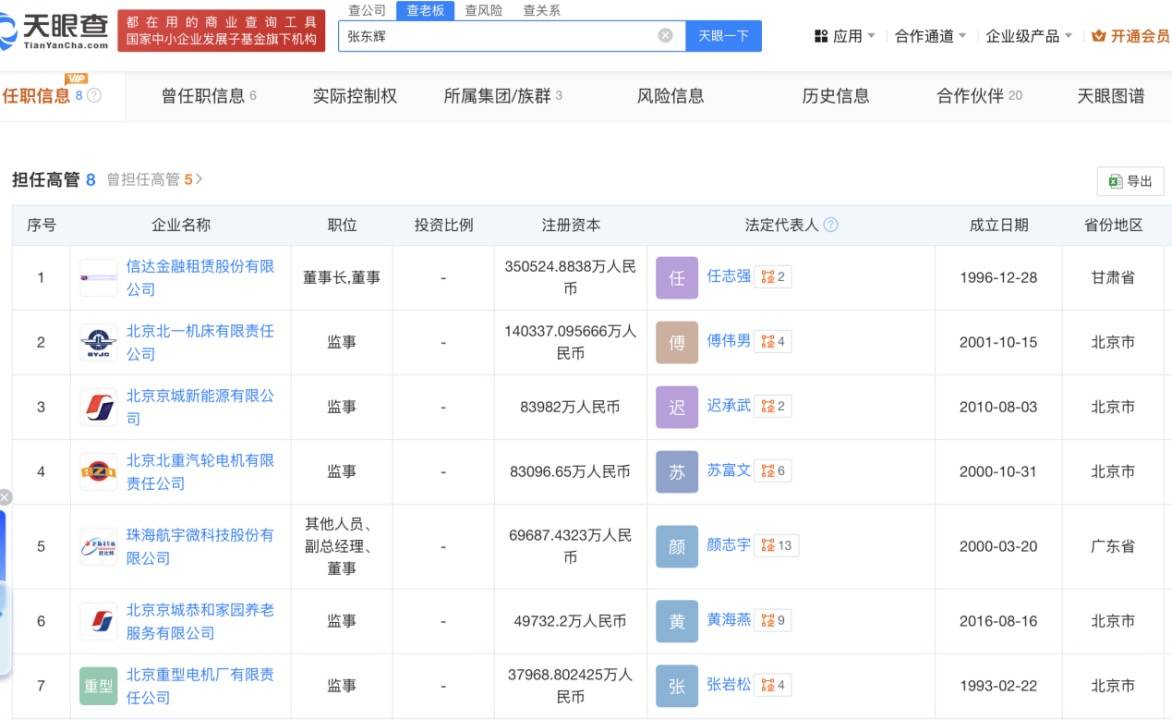Open legal representative 任志强 link
The height and width of the screenshot is (720, 1172).
tap(729, 276)
